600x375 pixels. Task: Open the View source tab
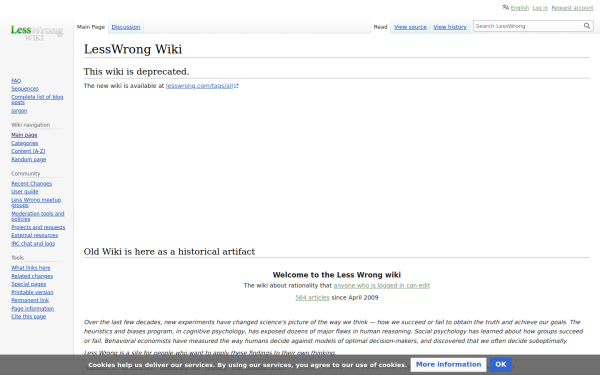pos(410,27)
